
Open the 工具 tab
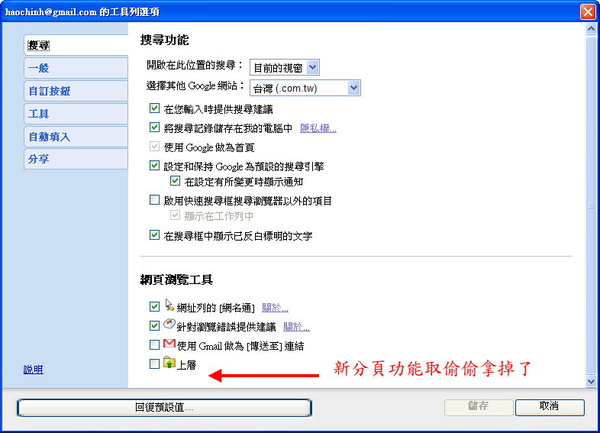tap(76, 114)
